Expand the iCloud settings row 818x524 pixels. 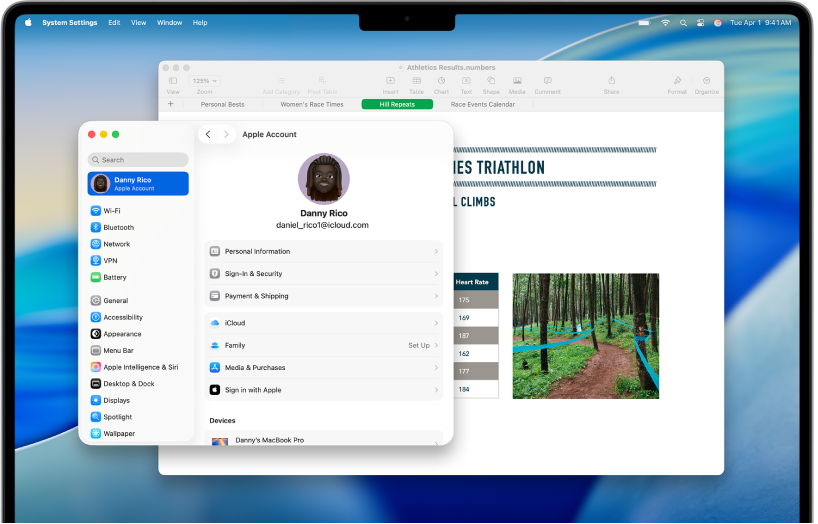click(323, 323)
